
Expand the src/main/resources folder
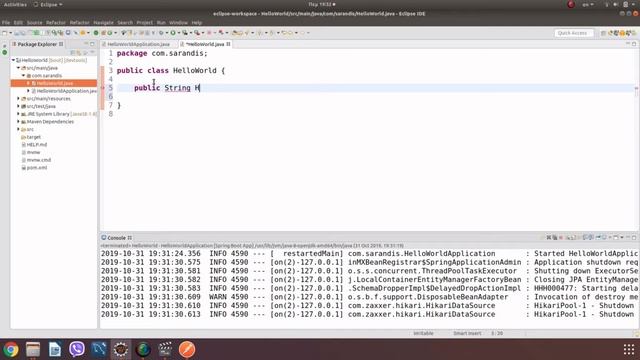(x=18, y=98)
